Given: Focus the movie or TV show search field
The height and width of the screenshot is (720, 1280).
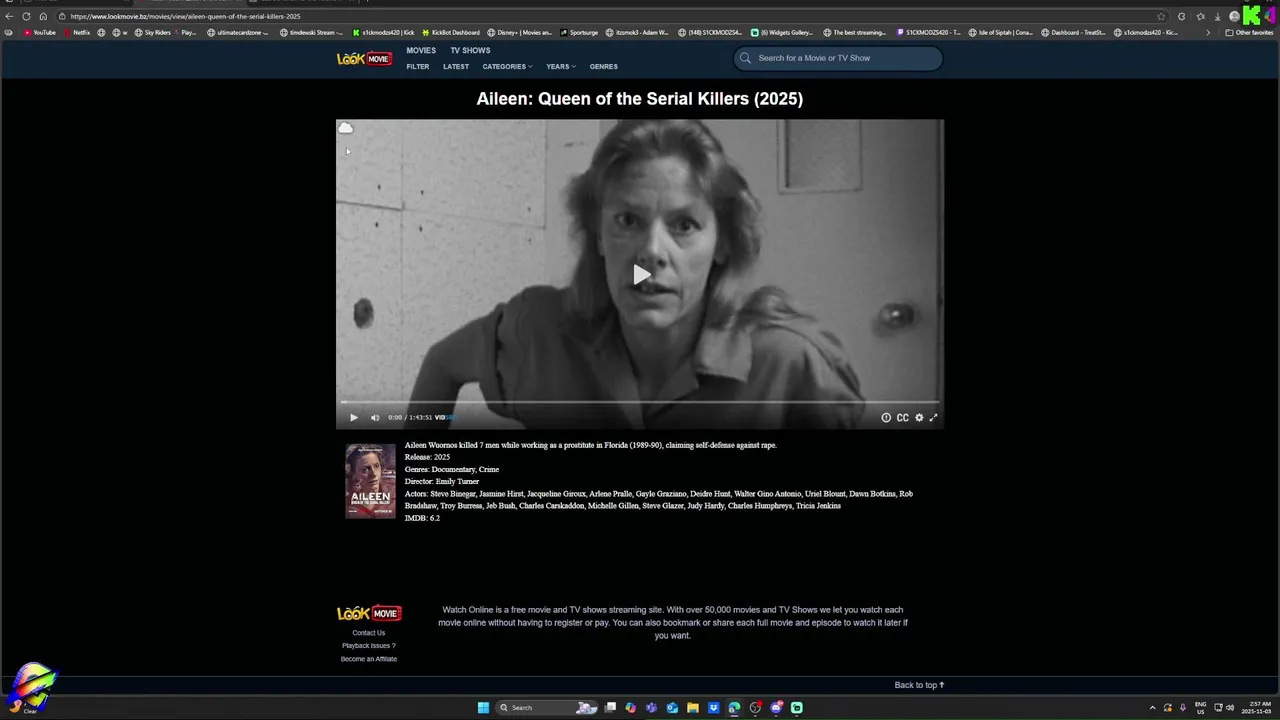Looking at the screenshot, I should coord(838,58).
